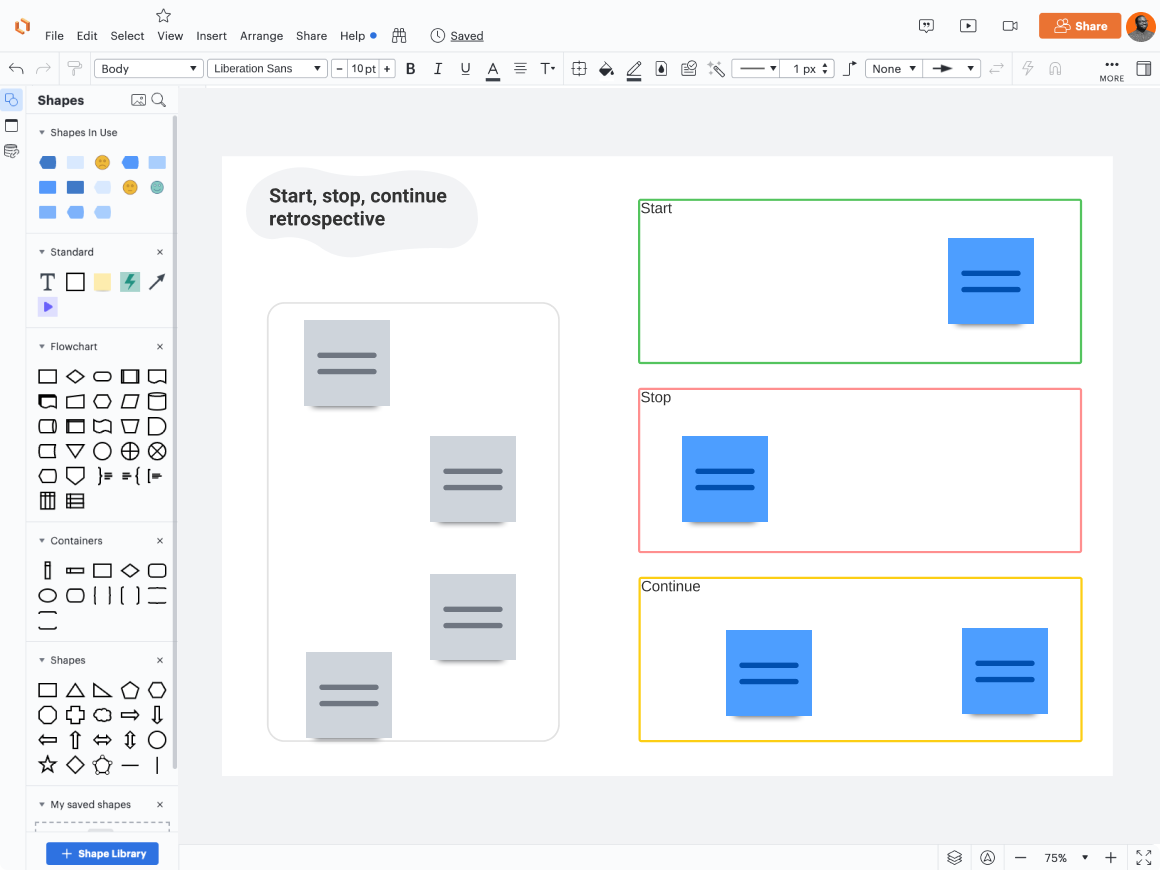Image resolution: width=1160 pixels, height=870 pixels.
Task: Open the Insert menu
Action: [x=211, y=36]
